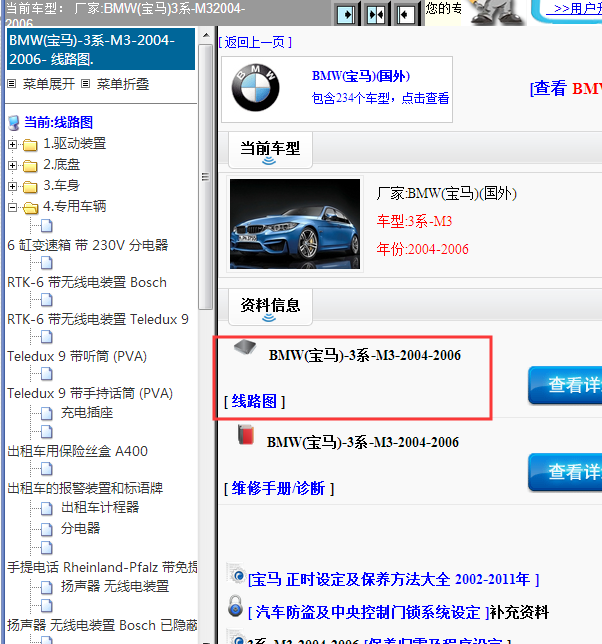Click the right-arrow panel layout button
Viewport: 602px width, 644px height.
click(x=346, y=15)
